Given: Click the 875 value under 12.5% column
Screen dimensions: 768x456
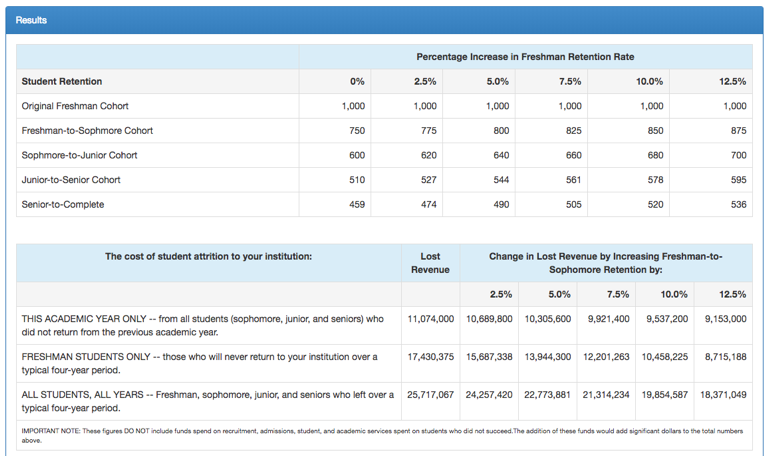Looking at the screenshot, I should tap(733, 131).
